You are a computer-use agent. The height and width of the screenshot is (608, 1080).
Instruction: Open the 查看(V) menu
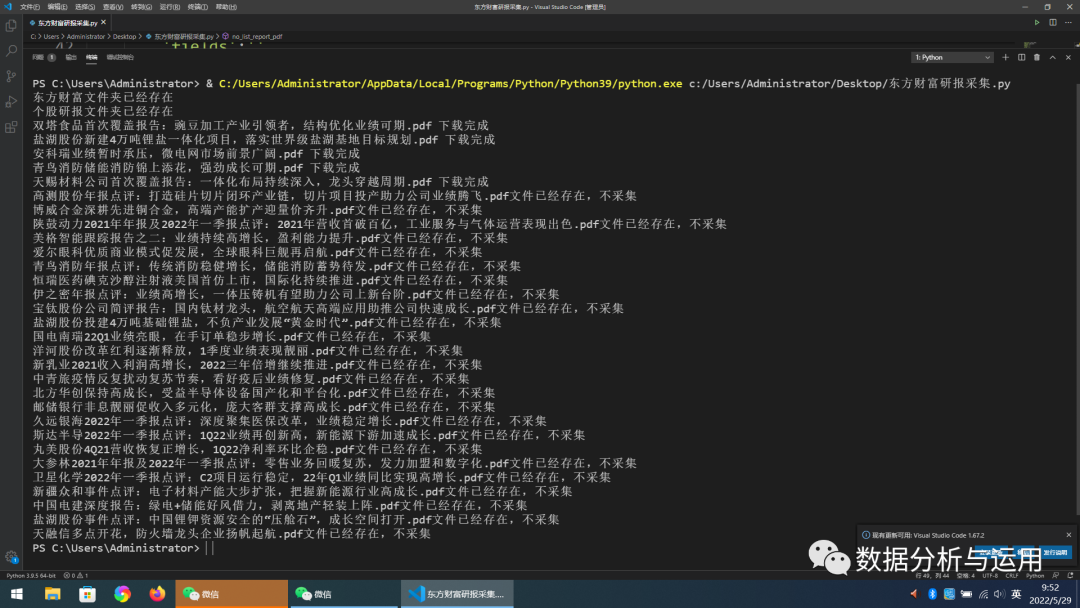tap(113, 7)
